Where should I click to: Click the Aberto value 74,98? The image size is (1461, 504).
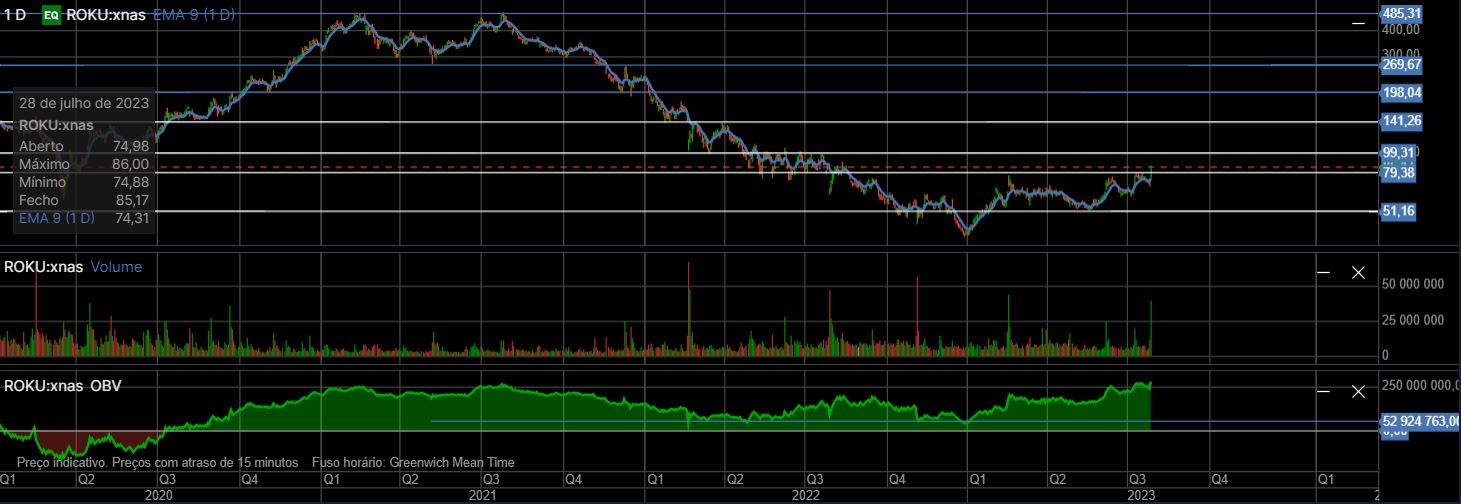point(131,146)
